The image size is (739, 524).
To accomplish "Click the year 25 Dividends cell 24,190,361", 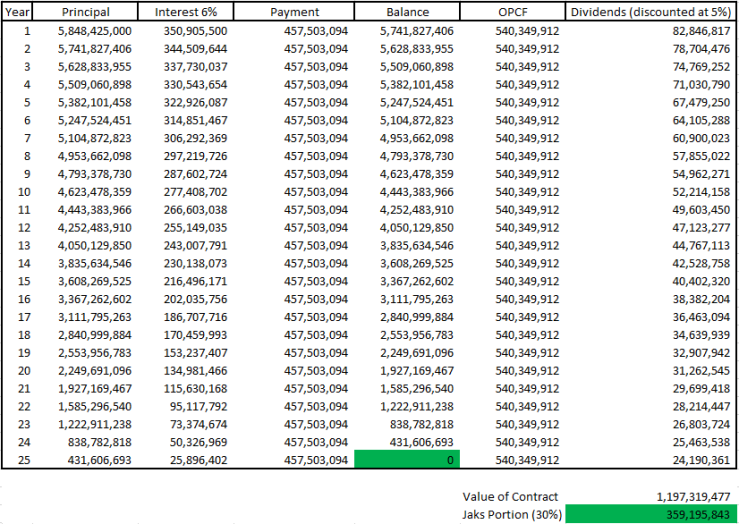I will click(x=651, y=459).
